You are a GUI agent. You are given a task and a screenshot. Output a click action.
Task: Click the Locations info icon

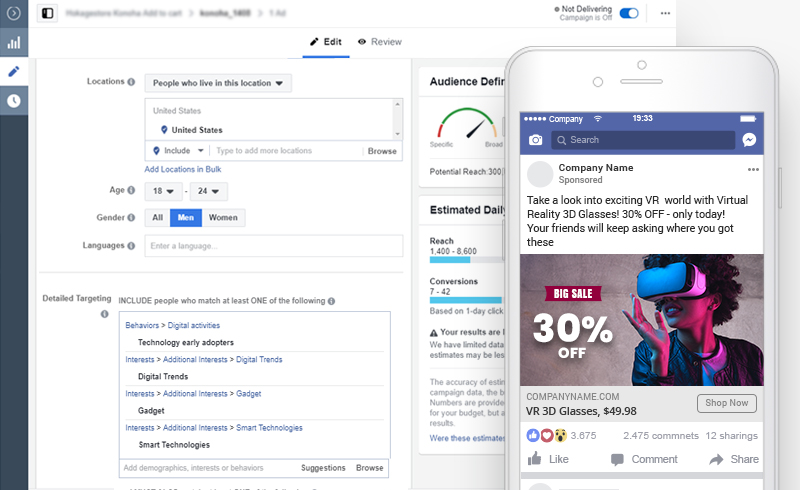pyautogui.click(x=131, y=82)
